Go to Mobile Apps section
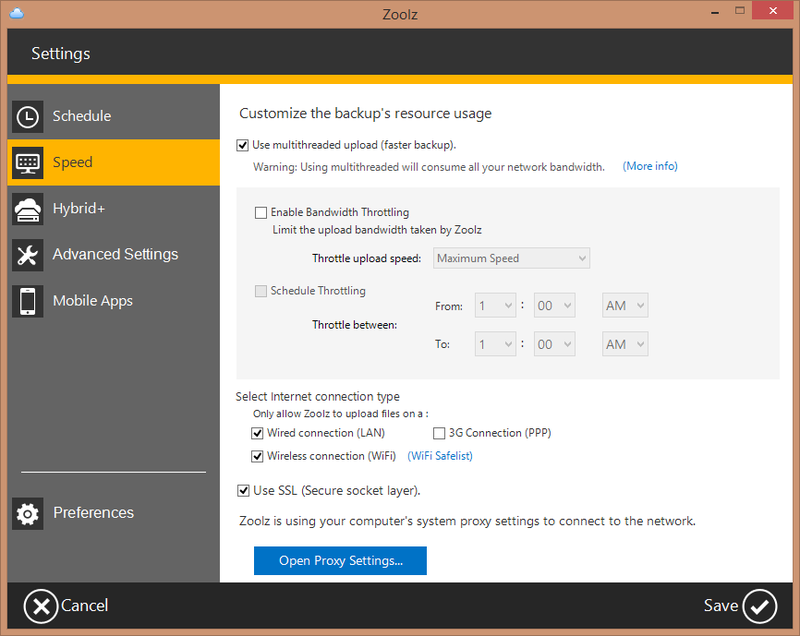This screenshot has width=800, height=636. 113,301
